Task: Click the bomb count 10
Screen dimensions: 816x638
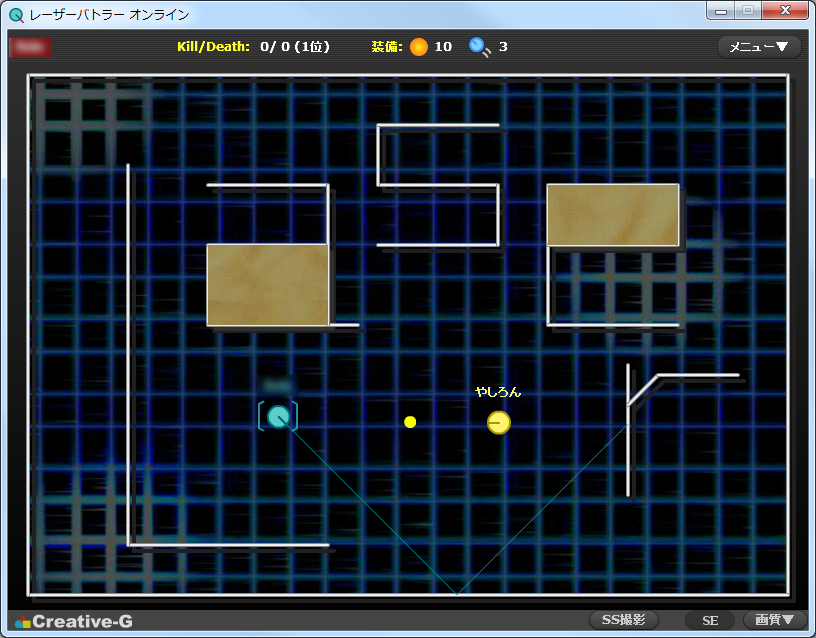Action: pyautogui.click(x=443, y=47)
